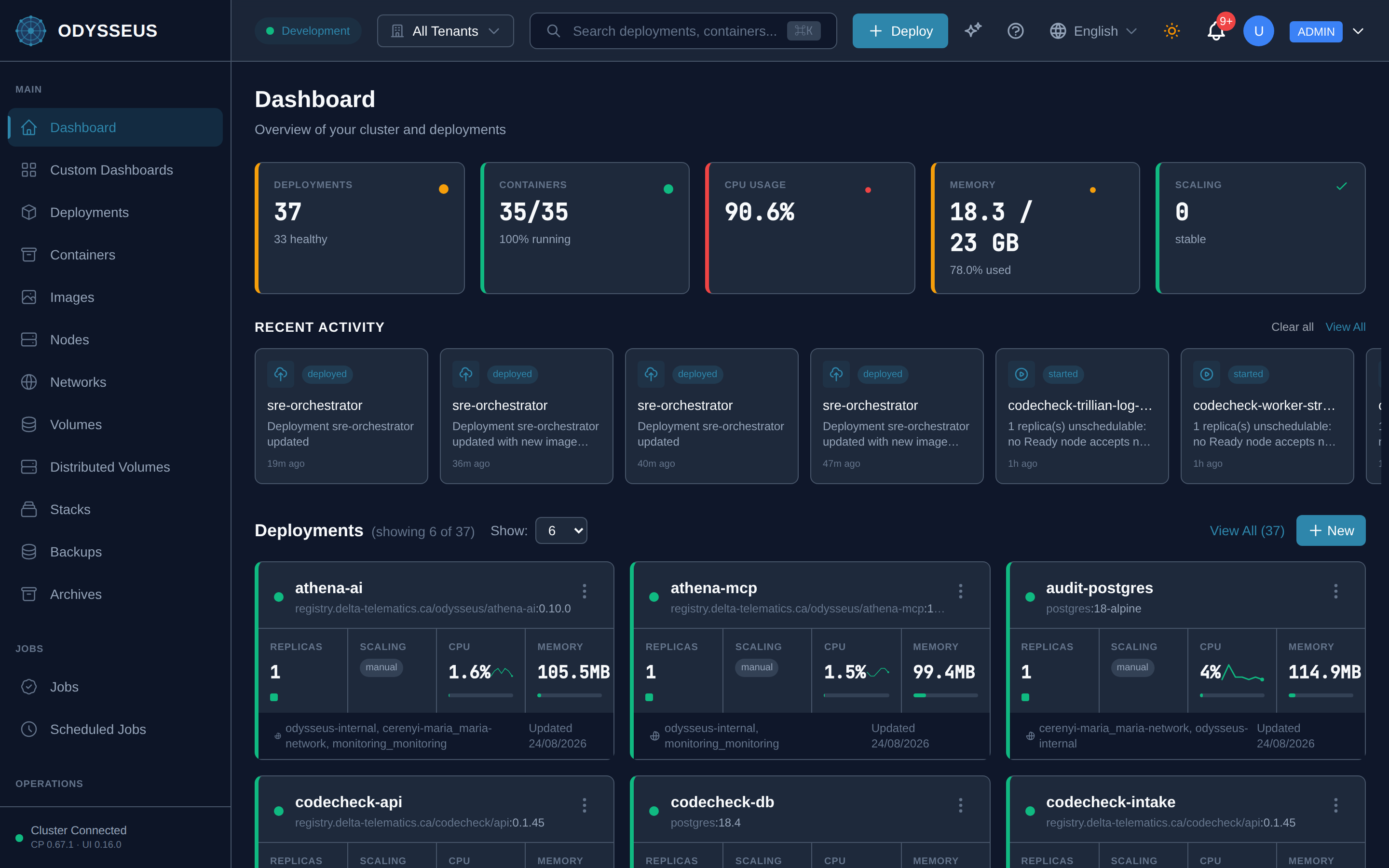Open athena-ai three-dot options menu
The image size is (1389, 868).
pos(585,591)
